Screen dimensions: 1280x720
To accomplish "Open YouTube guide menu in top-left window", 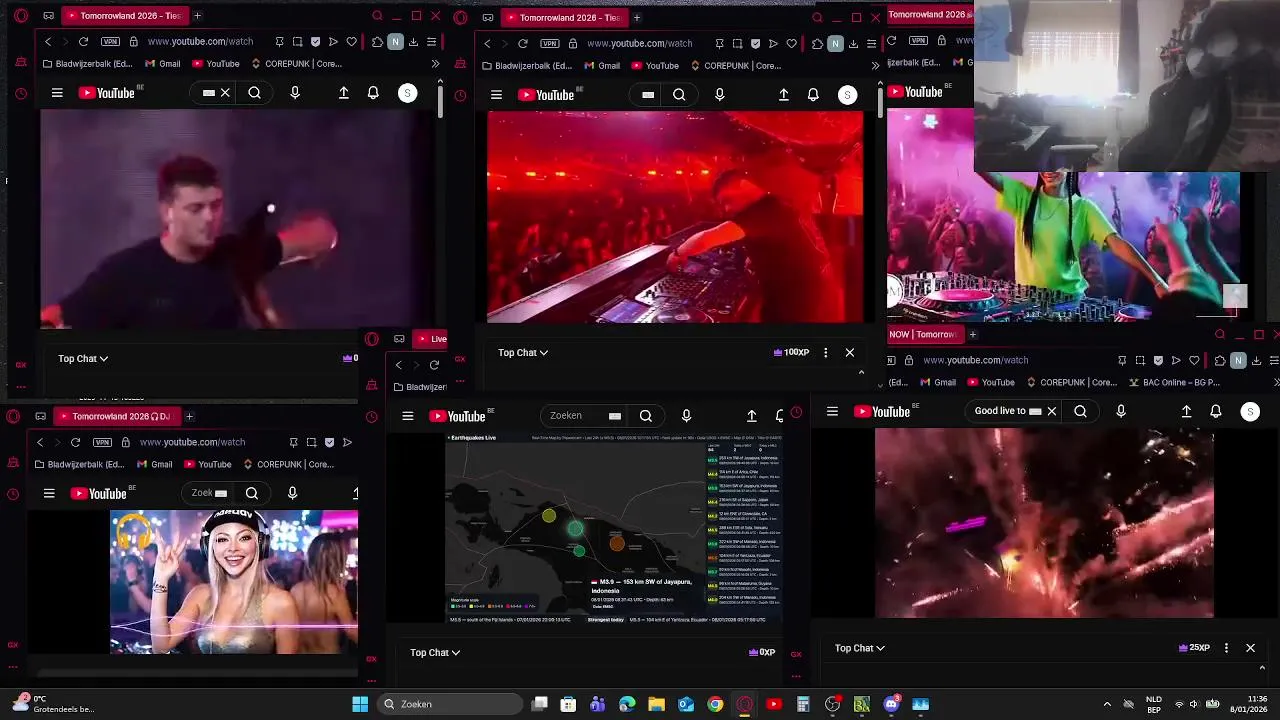I will [x=57, y=93].
